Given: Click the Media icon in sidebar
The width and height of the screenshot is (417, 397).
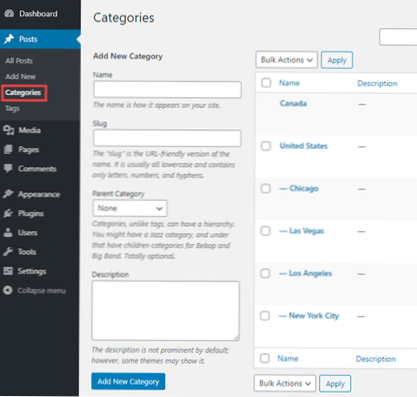Looking at the screenshot, I should click(x=9, y=130).
